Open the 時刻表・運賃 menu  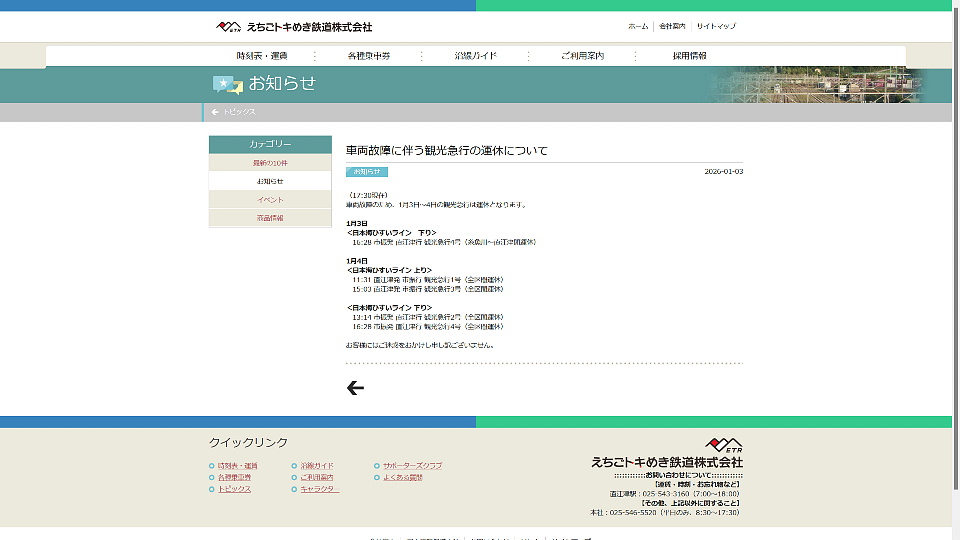(x=261, y=56)
